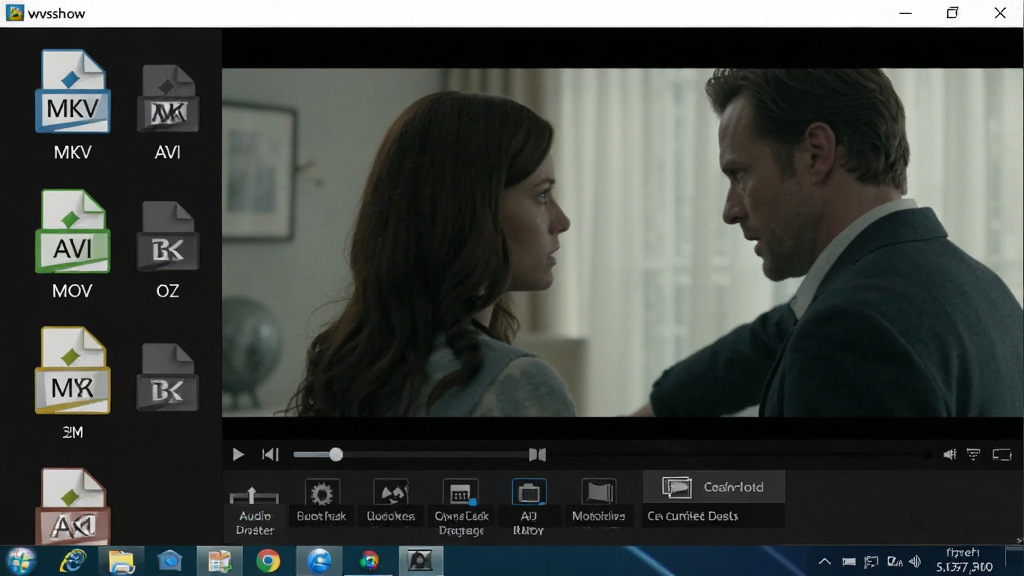Open the Audio Draster tool
The image size is (1024, 576).
pyautogui.click(x=255, y=511)
